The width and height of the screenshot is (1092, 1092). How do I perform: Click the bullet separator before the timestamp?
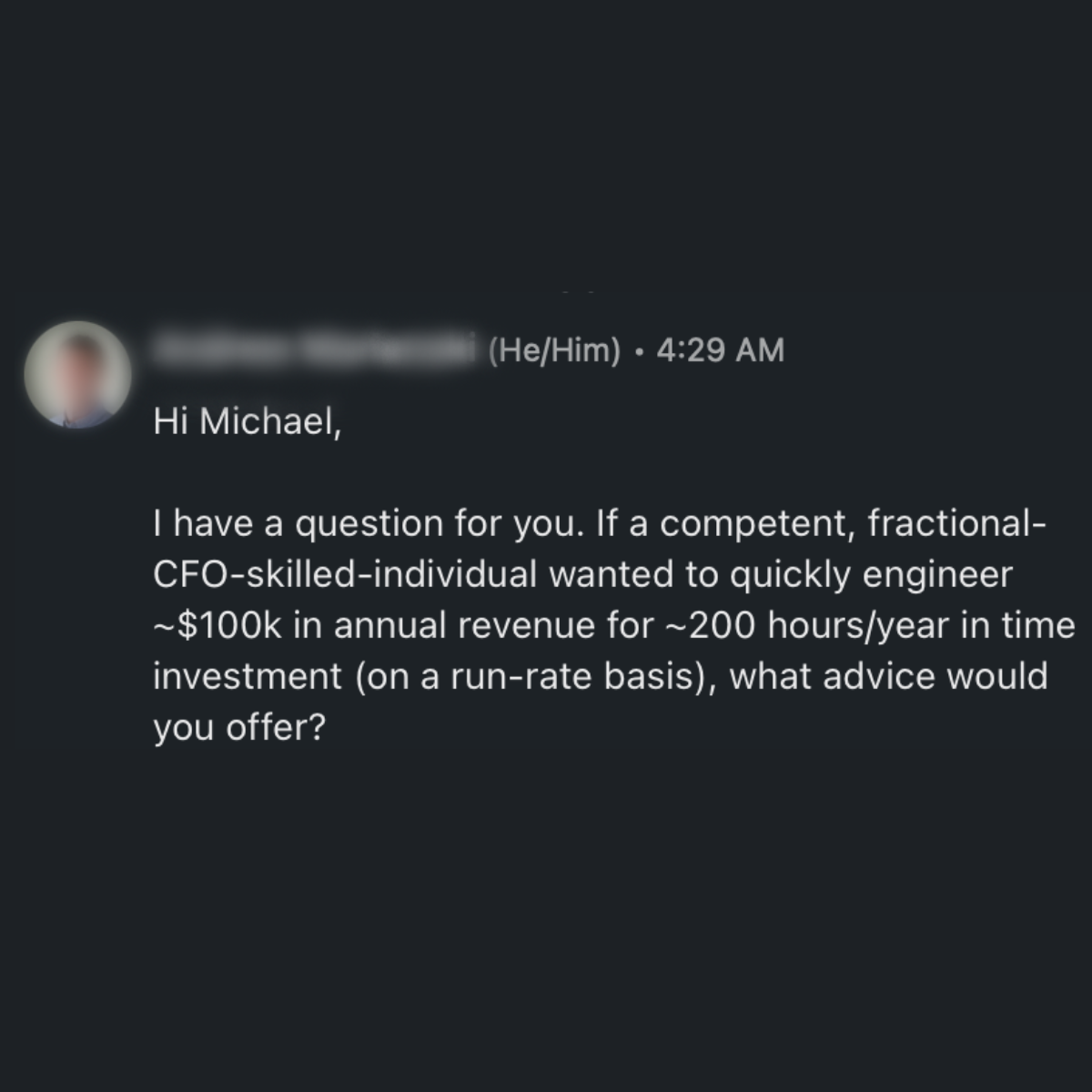(639, 350)
